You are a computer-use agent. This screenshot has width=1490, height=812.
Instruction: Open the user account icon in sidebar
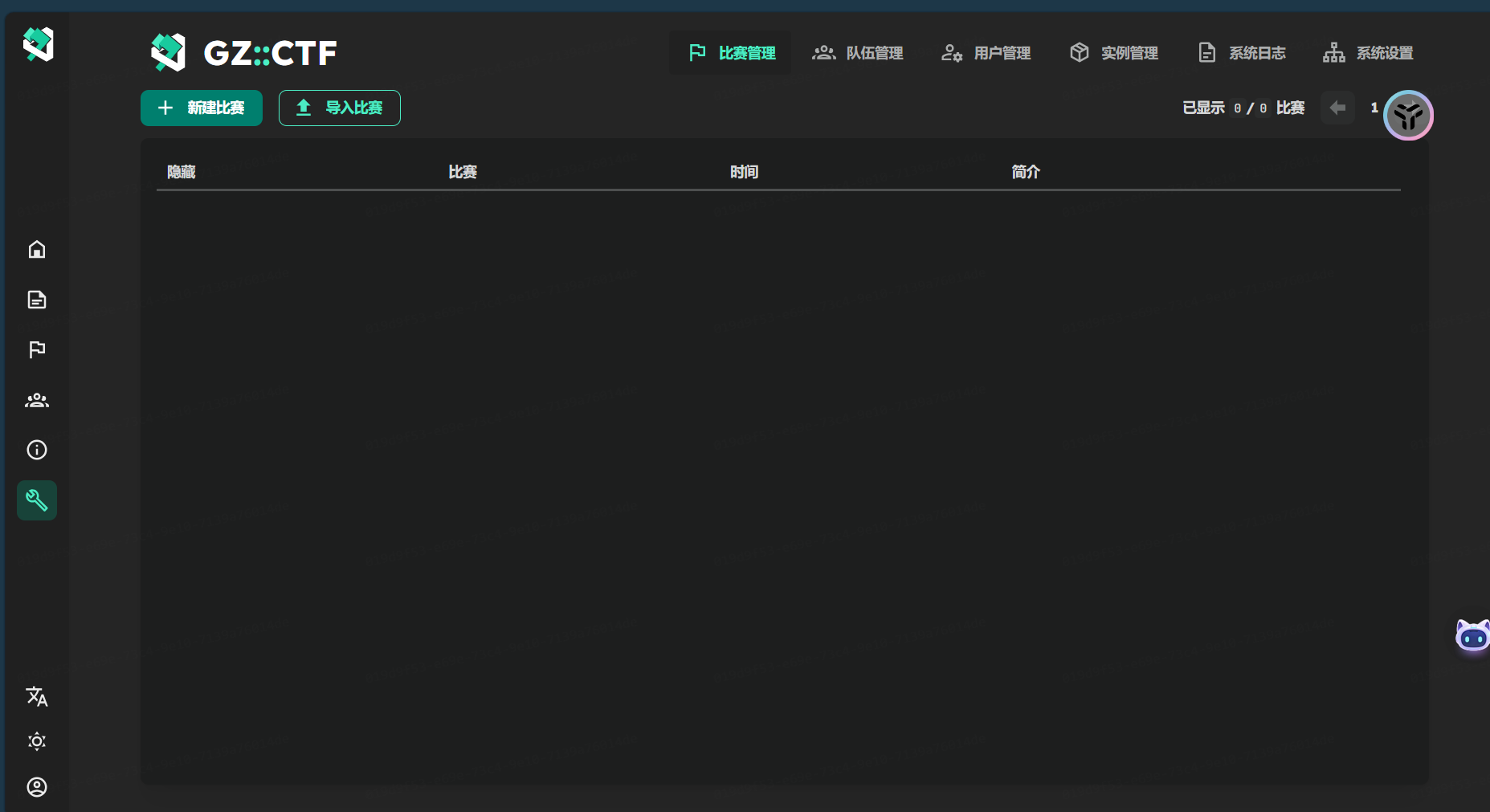tap(37, 787)
